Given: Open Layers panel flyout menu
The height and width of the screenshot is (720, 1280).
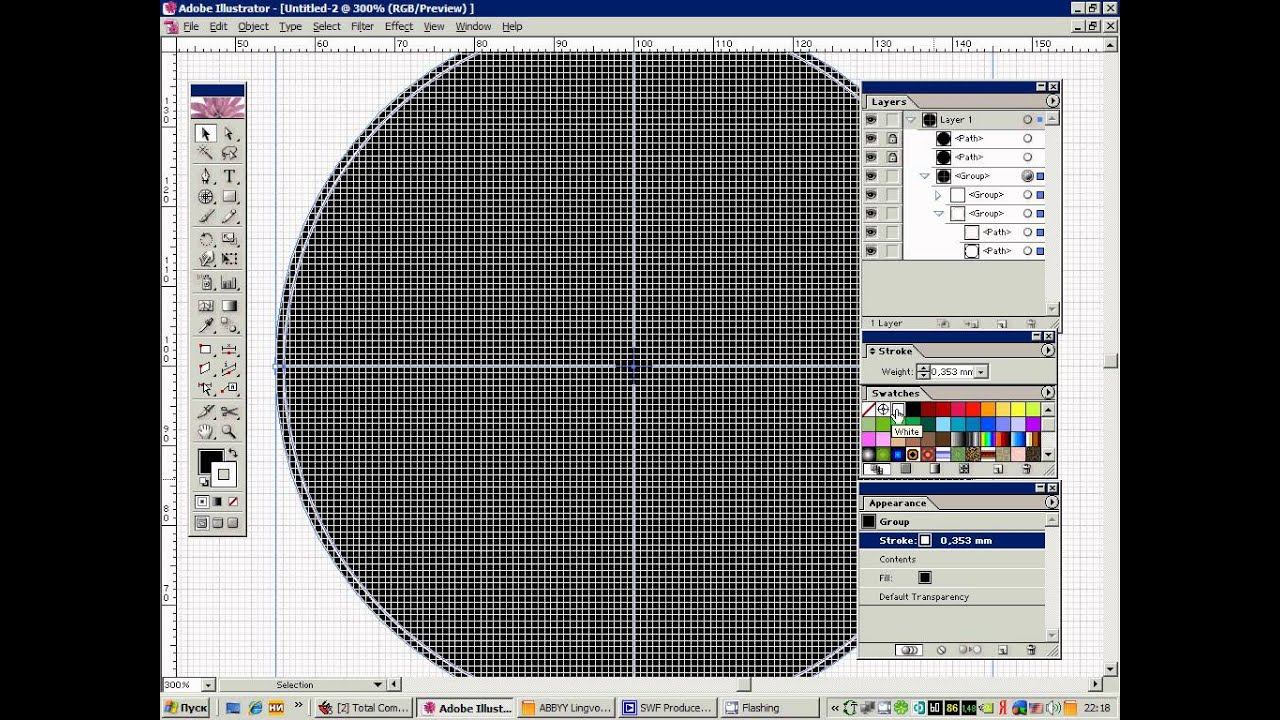Looking at the screenshot, I should click(x=1052, y=102).
